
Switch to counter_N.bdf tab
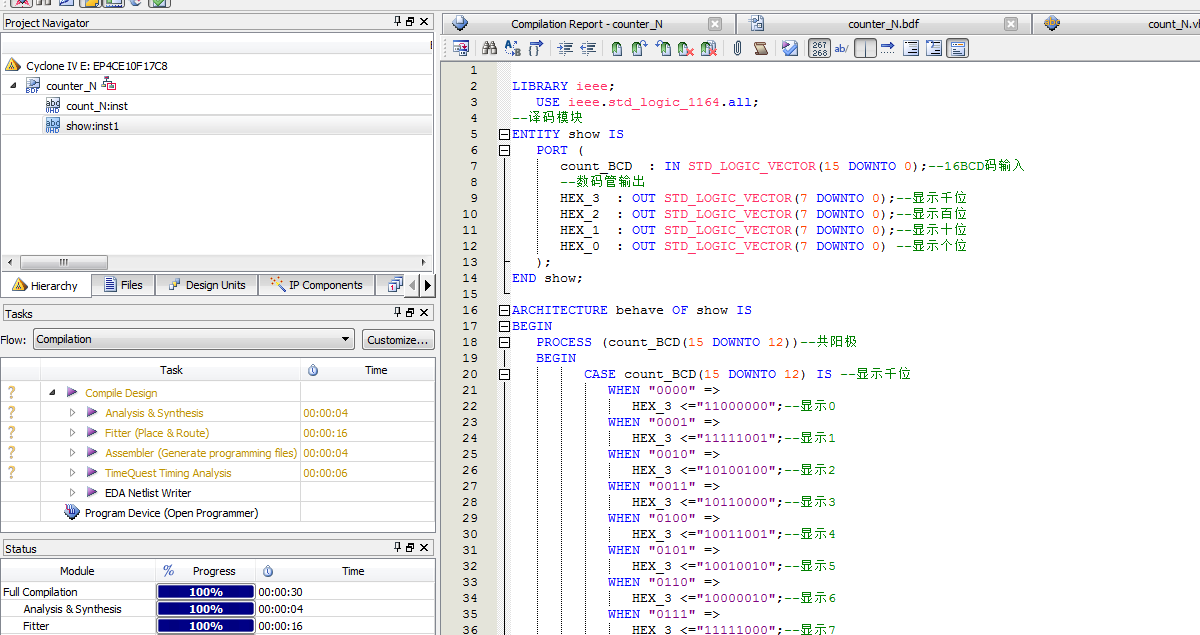pyautogui.click(x=883, y=24)
